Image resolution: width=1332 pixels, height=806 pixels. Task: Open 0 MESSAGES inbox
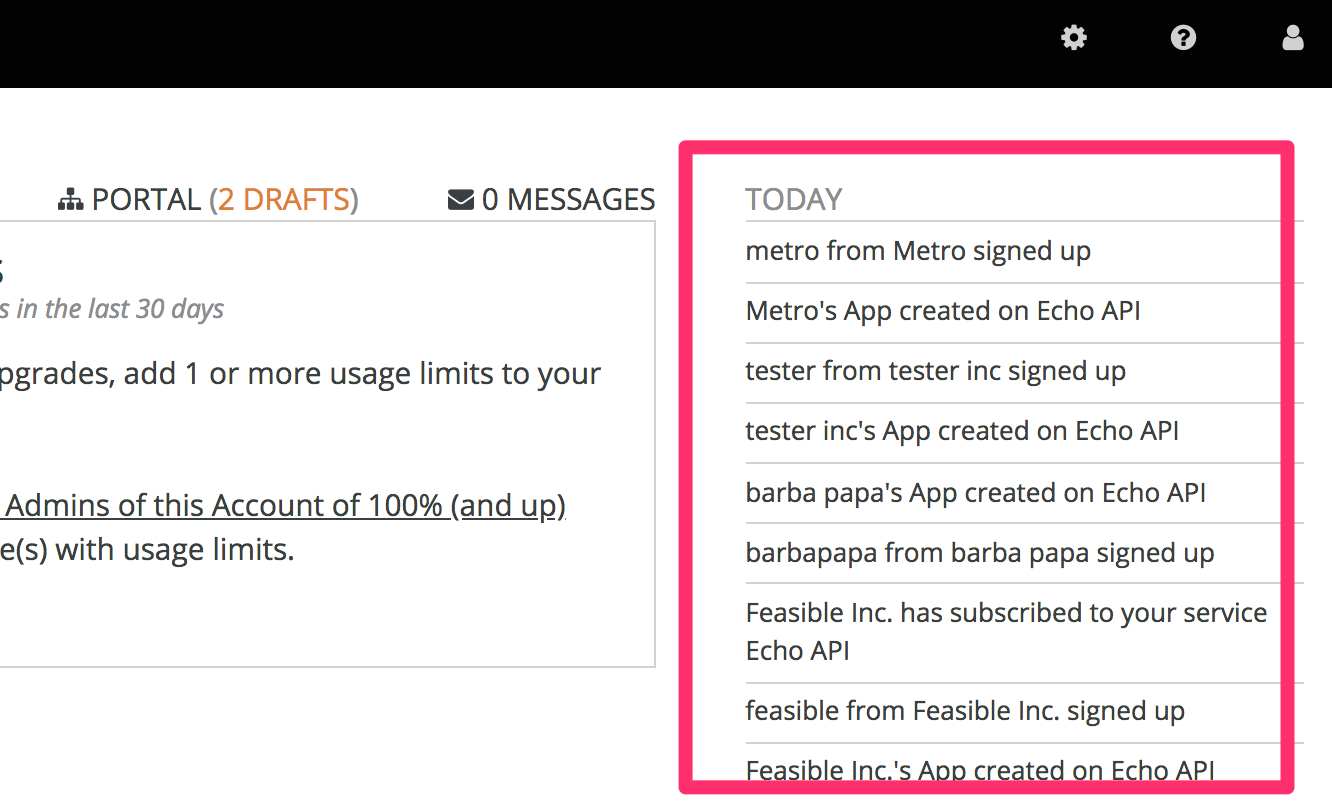click(x=568, y=200)
